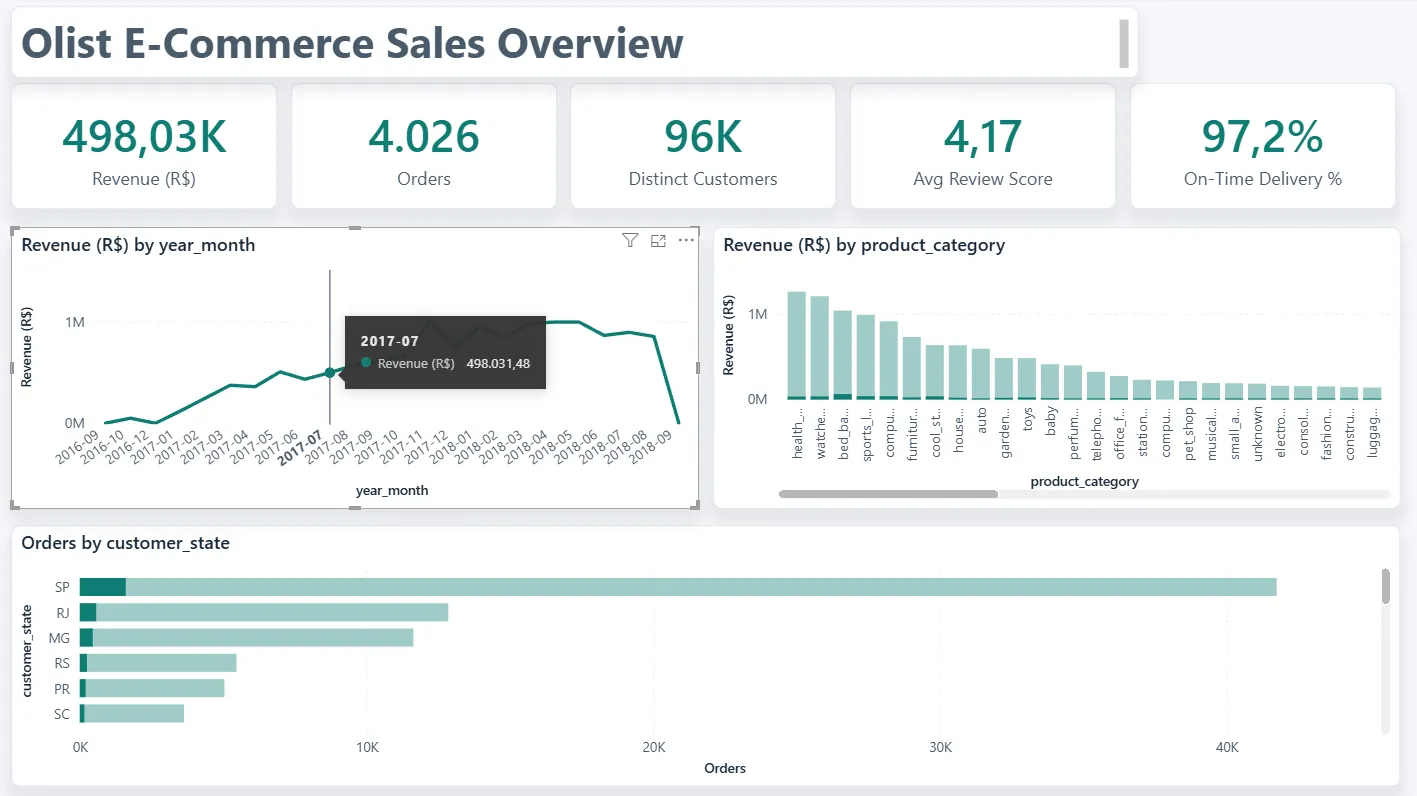Select the bed_ba… bar in the product category chart
This screenshot has height=796, width=1417.
pyautogui.click(x=843, y=355)
